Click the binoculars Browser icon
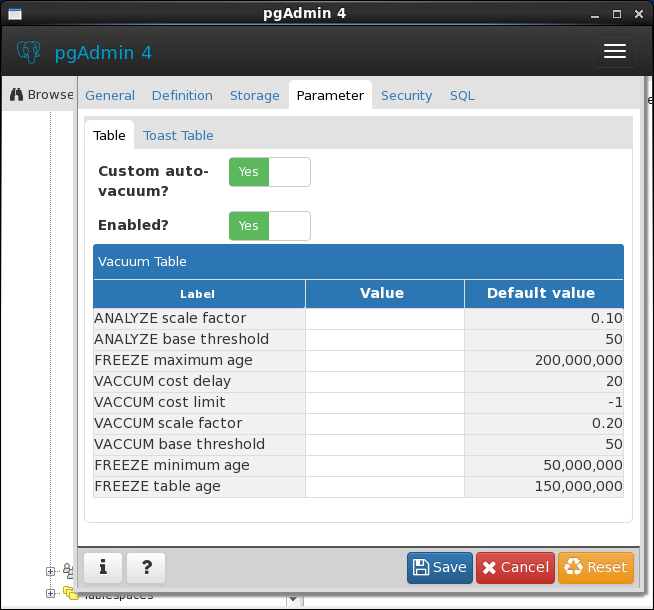 (16, 95)
